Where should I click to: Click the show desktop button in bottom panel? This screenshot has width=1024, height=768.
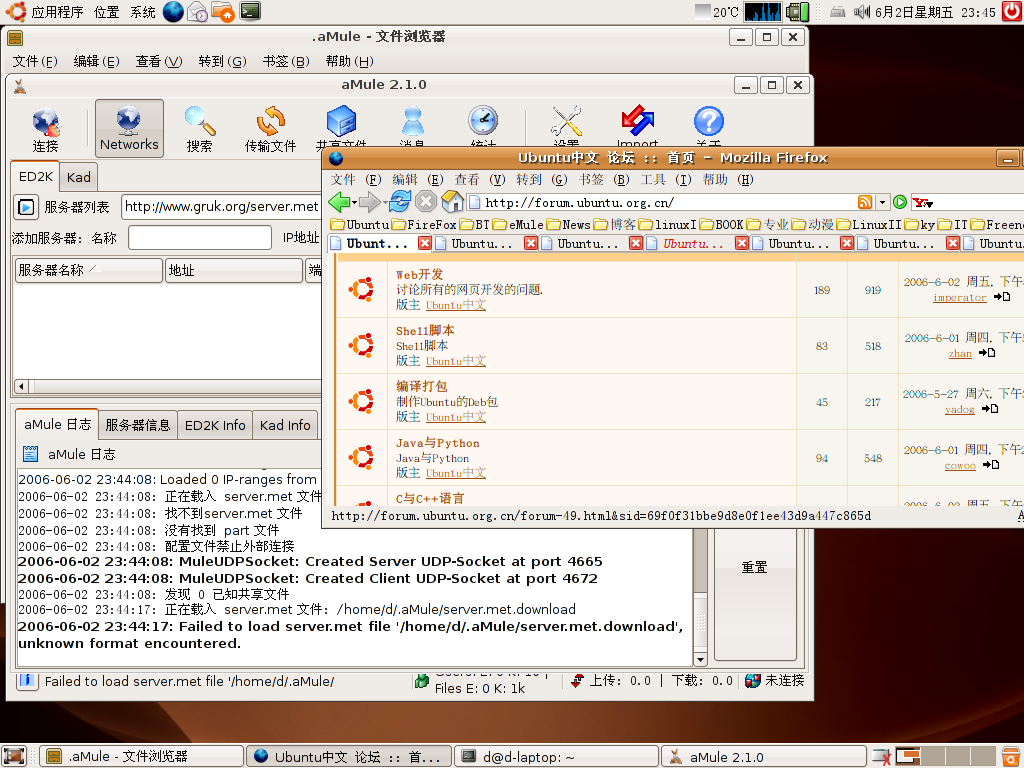tap(14, 756)
